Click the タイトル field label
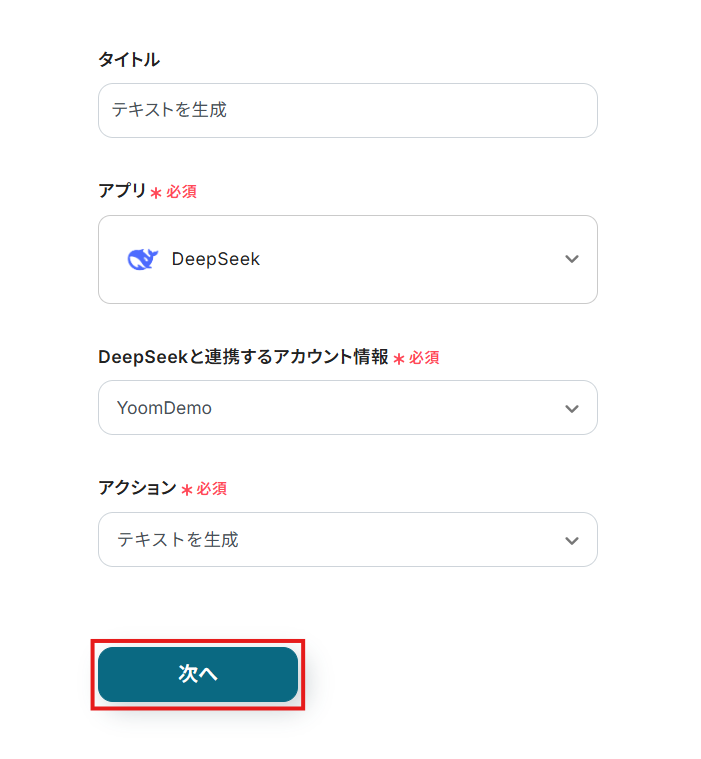The width and height of the screenshot is (701, 759). [x=128, y=60]
